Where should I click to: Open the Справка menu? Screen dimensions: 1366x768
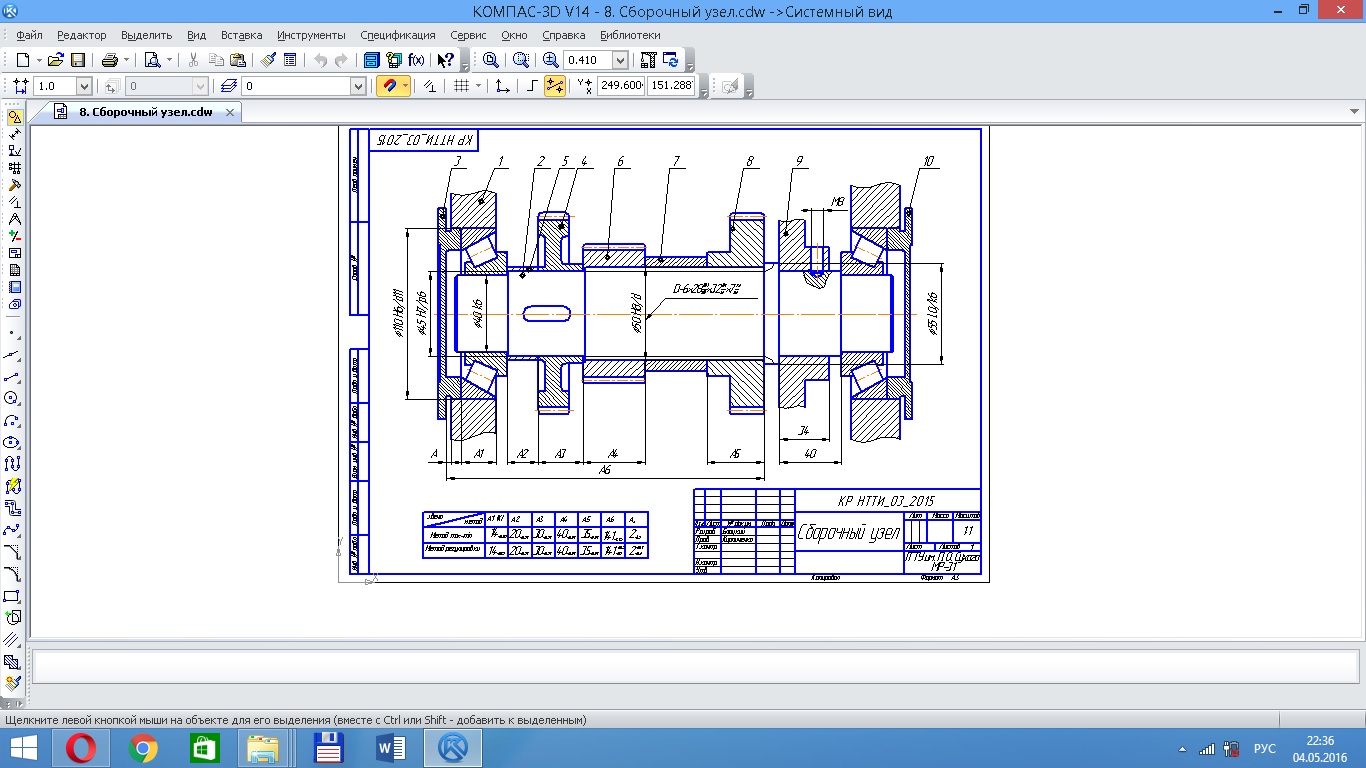click(x=563, y=35)
